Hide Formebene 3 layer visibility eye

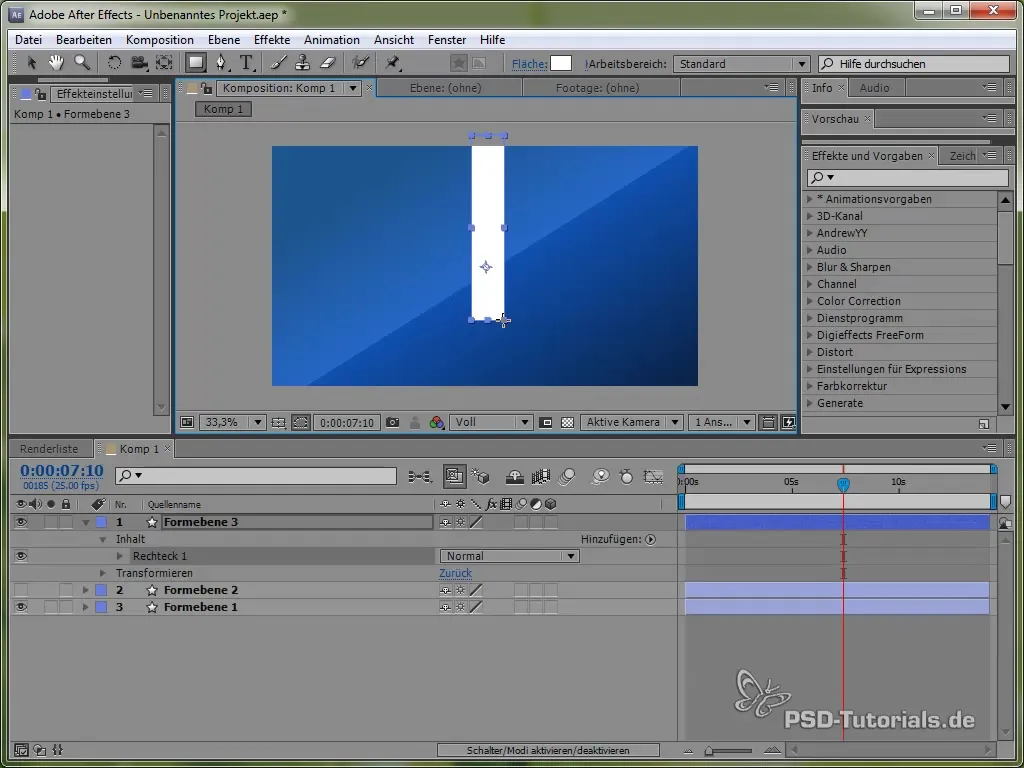pos(21,522)
